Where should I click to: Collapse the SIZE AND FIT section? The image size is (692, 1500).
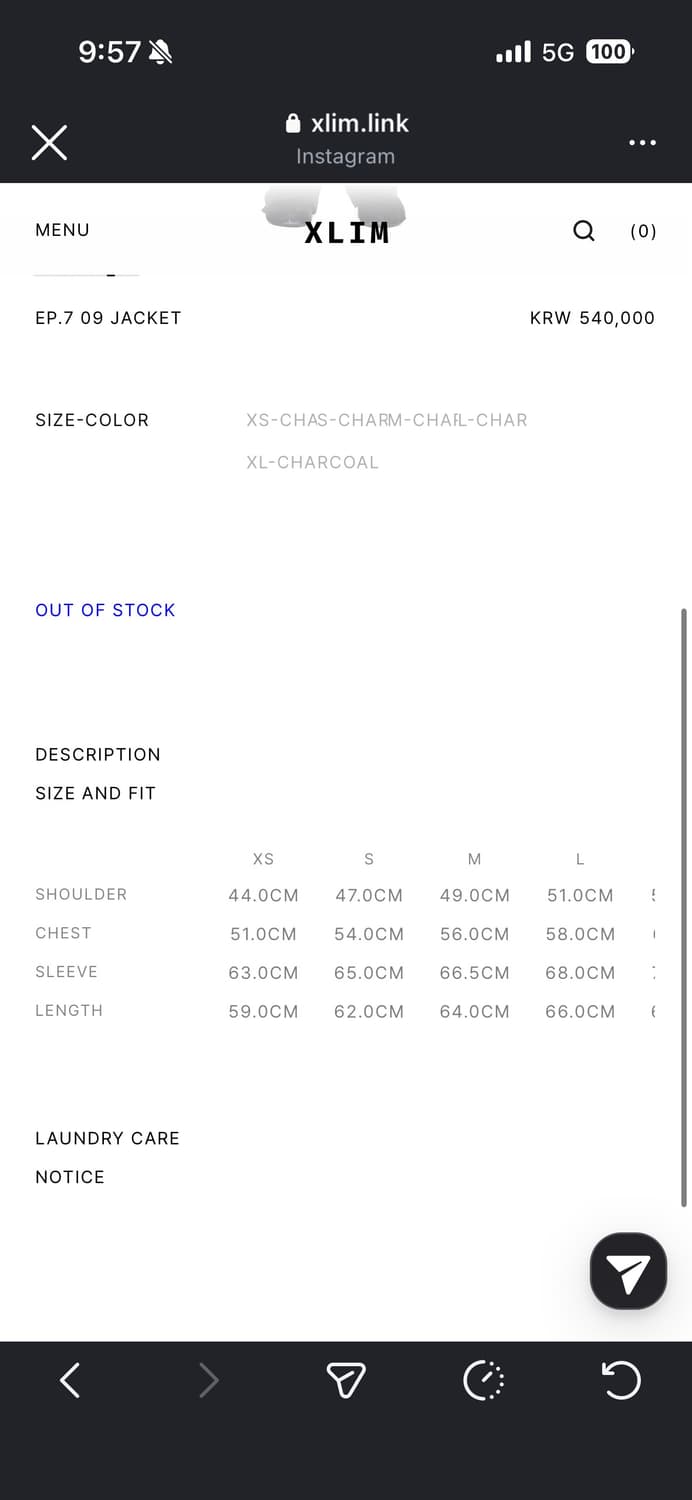pyautogui.click(x=95, y=793)
